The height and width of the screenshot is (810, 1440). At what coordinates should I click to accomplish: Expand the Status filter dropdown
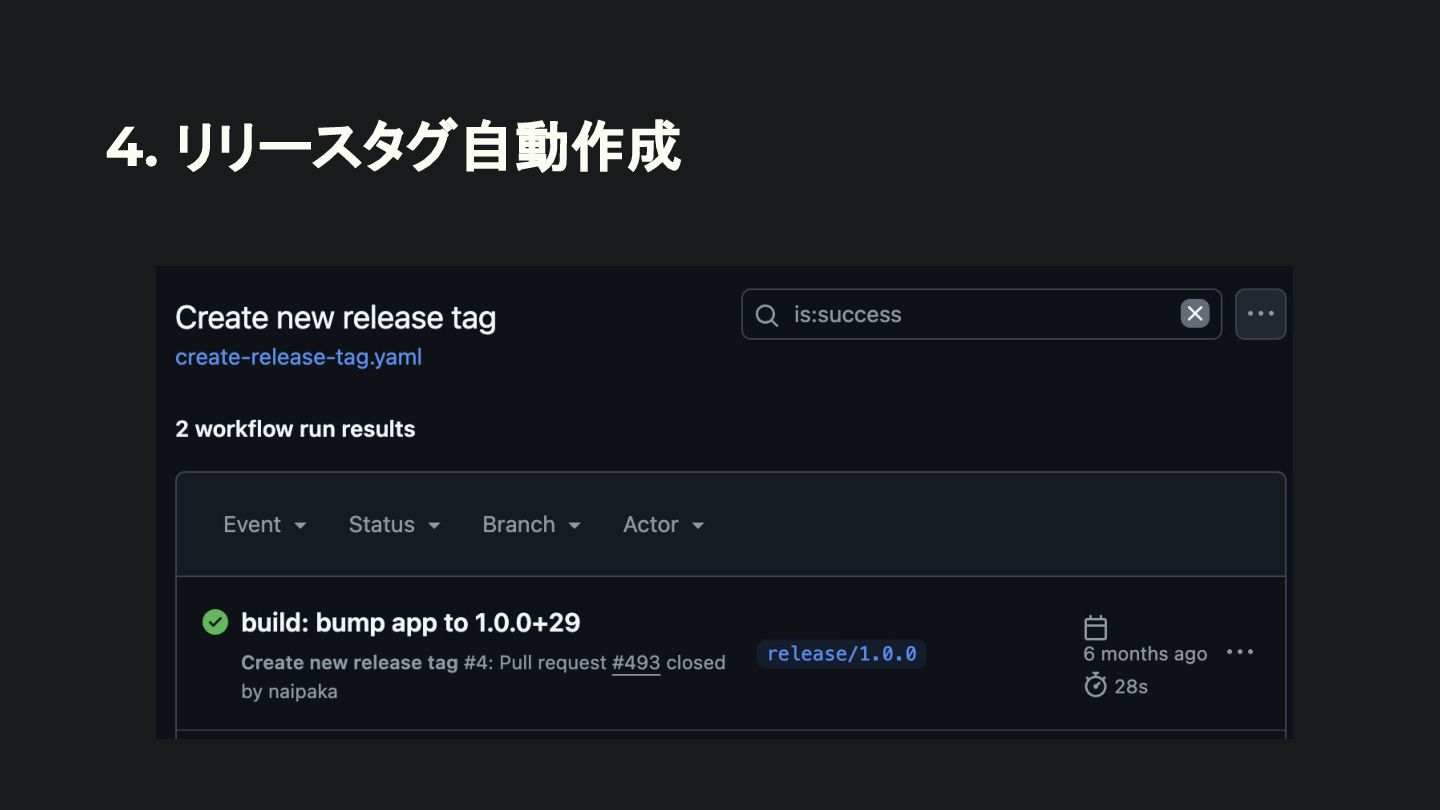(394, 525)
